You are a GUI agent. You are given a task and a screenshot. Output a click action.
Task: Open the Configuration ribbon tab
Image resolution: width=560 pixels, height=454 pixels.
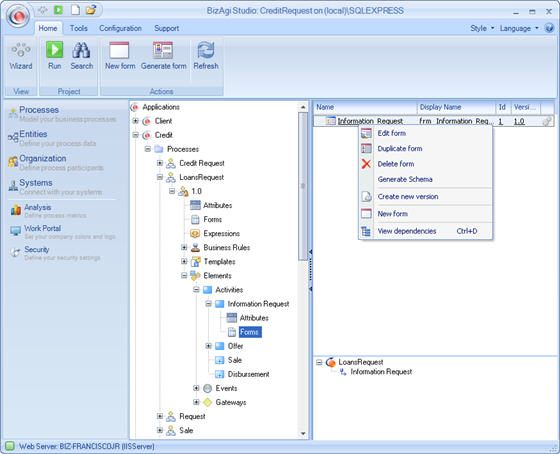coord(120,28)
